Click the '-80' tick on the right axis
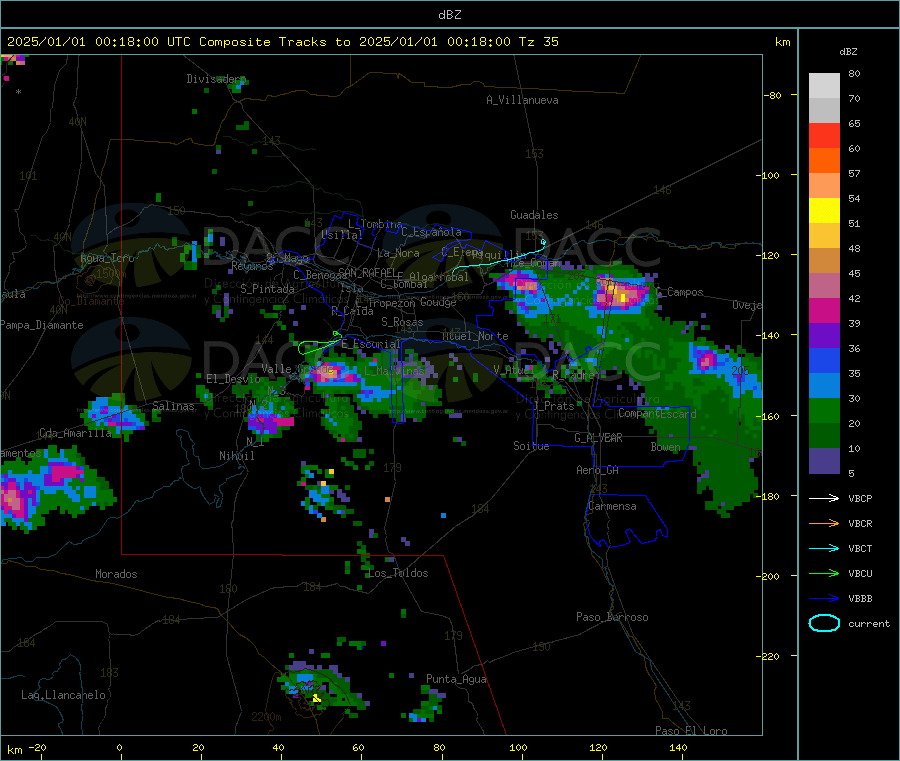900x761 pixels. click(x=772, y=95)
